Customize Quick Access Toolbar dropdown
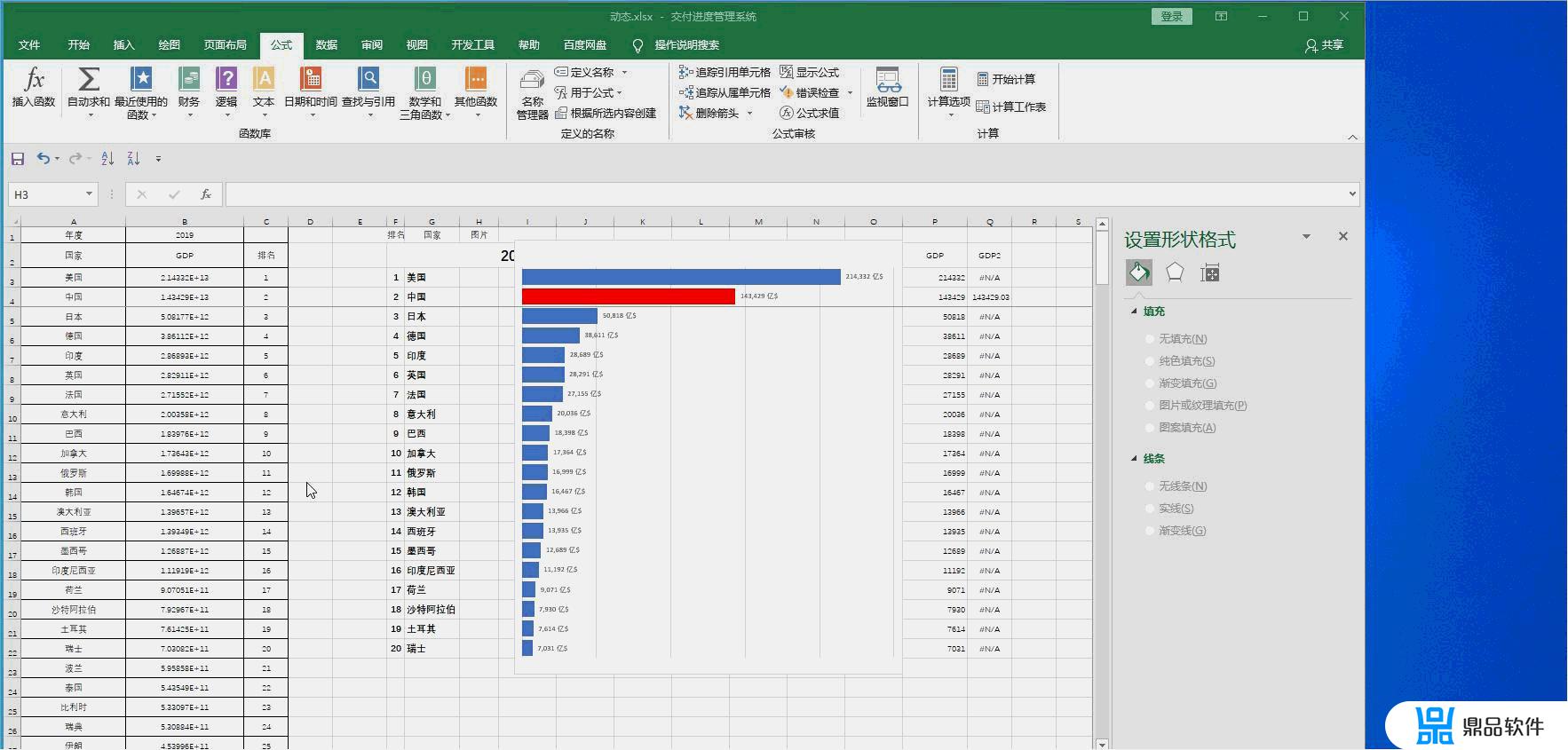Viewport: 1568px width, 750px height. pyautogui.click(x=158, y=159)
